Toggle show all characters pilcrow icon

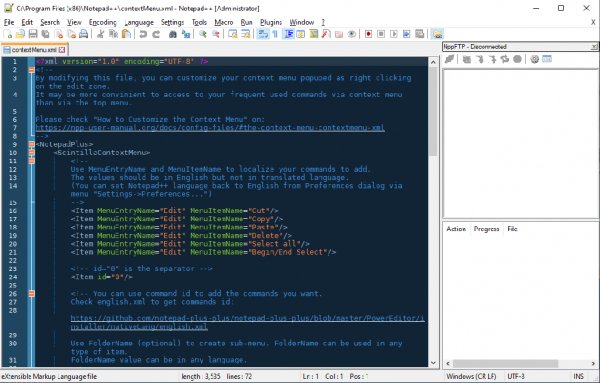click(x=275, y=34)
